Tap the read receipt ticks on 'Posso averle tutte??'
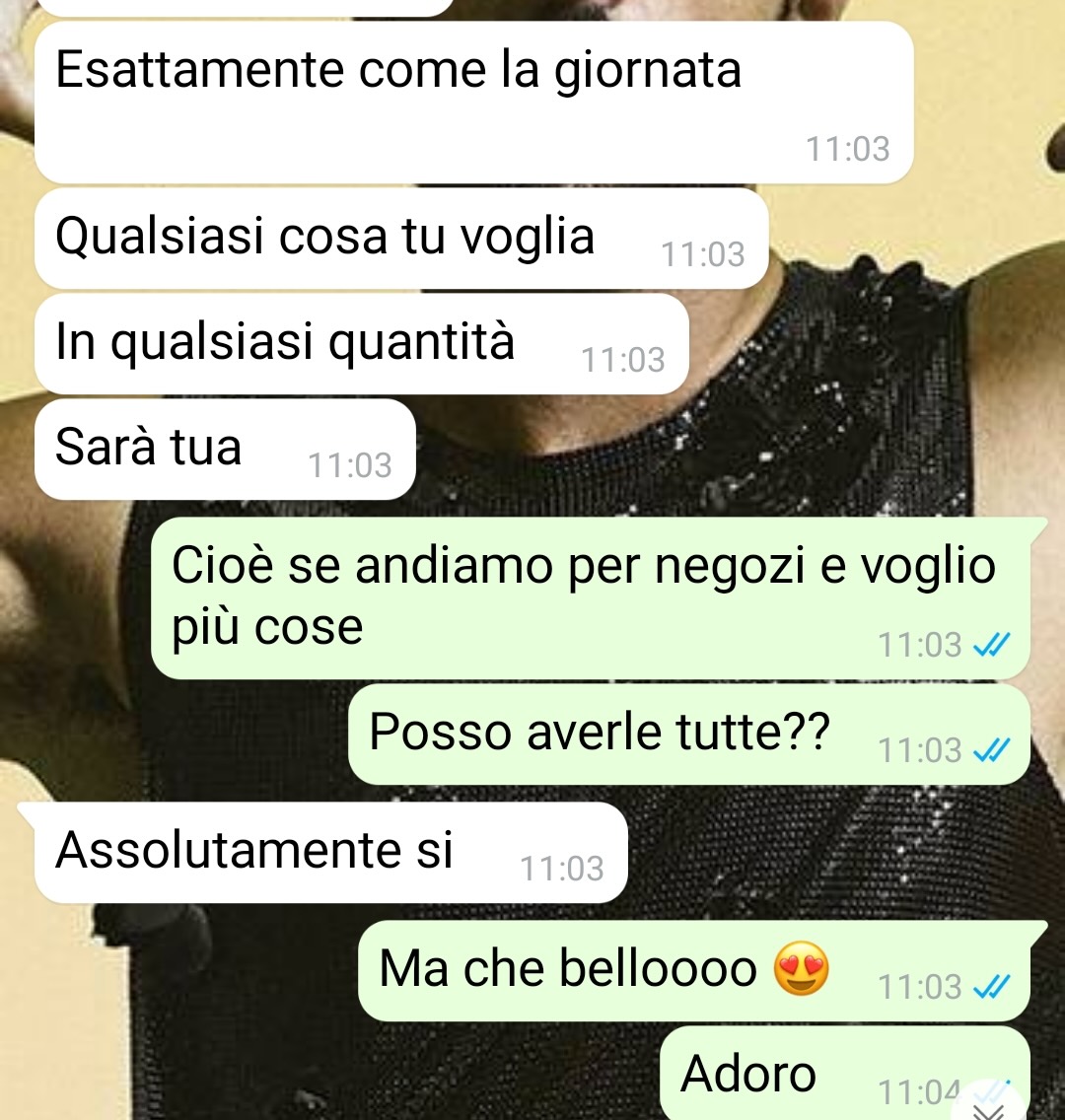1065x1120 pixels. click(992, 750)
